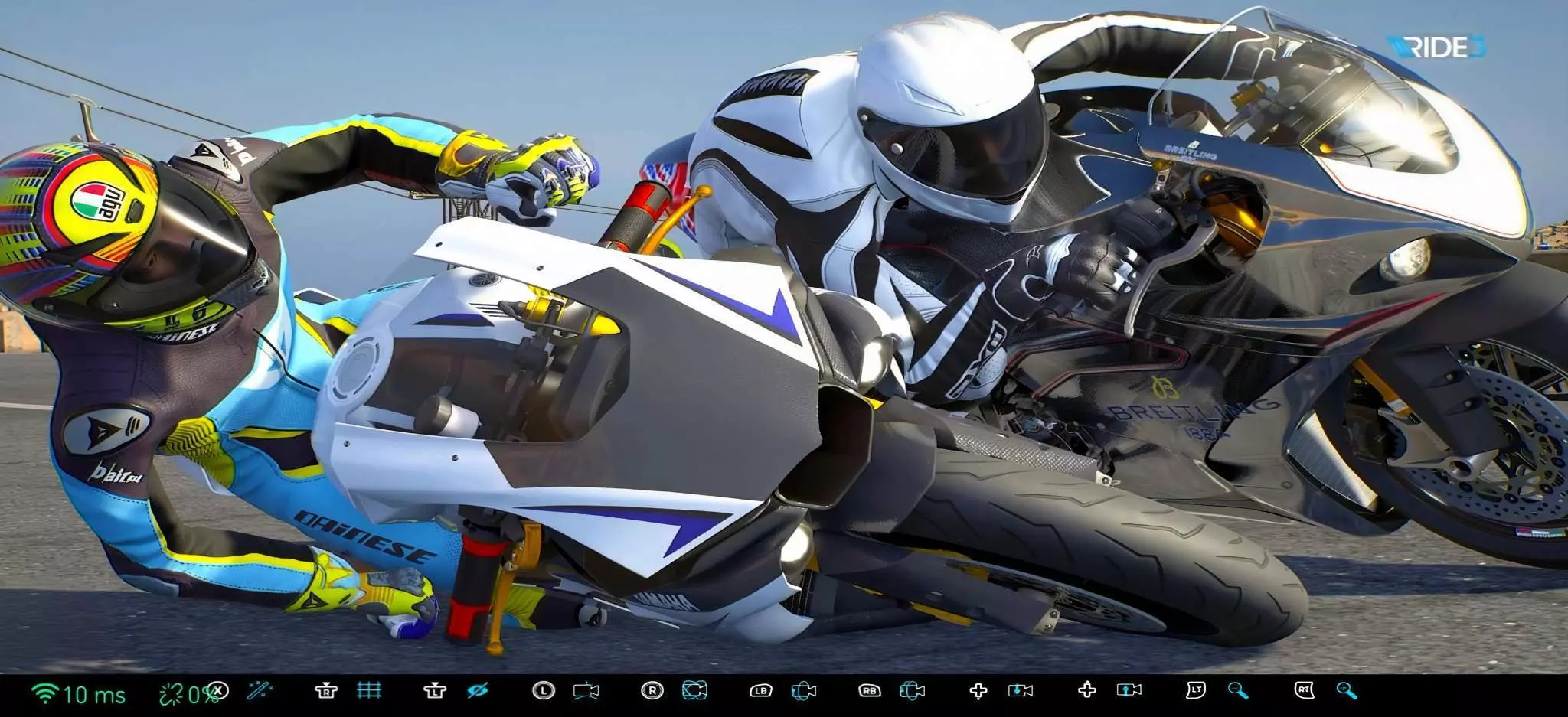The width and height of the screenshot is (1568, 717).
Task: Click the LB bumper button icon
Action: 760,690
